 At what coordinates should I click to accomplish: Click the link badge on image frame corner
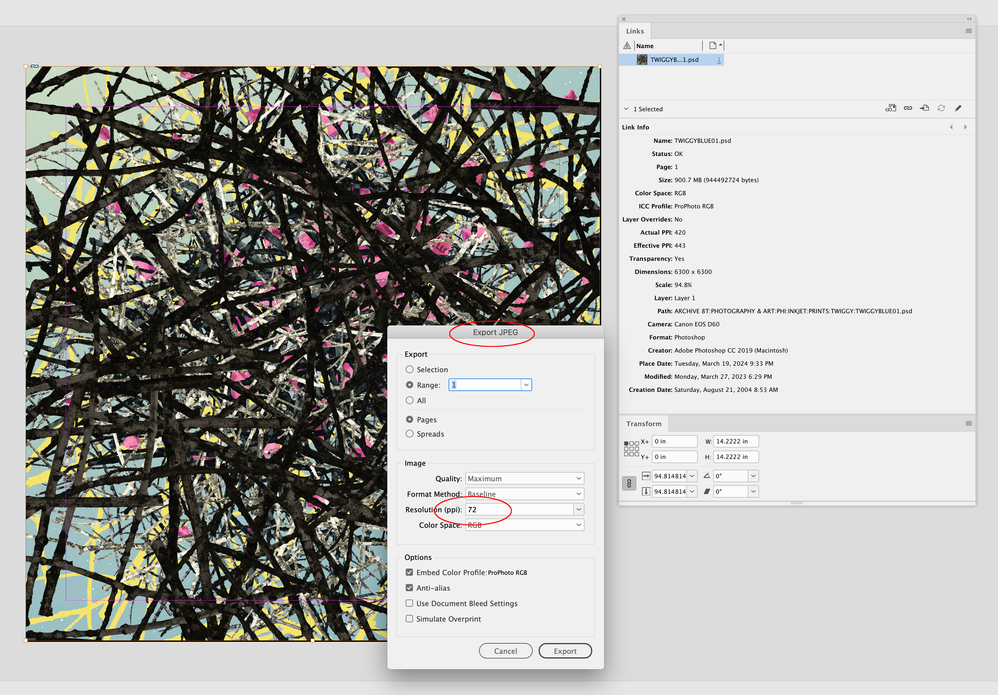(x=34, y=66)
